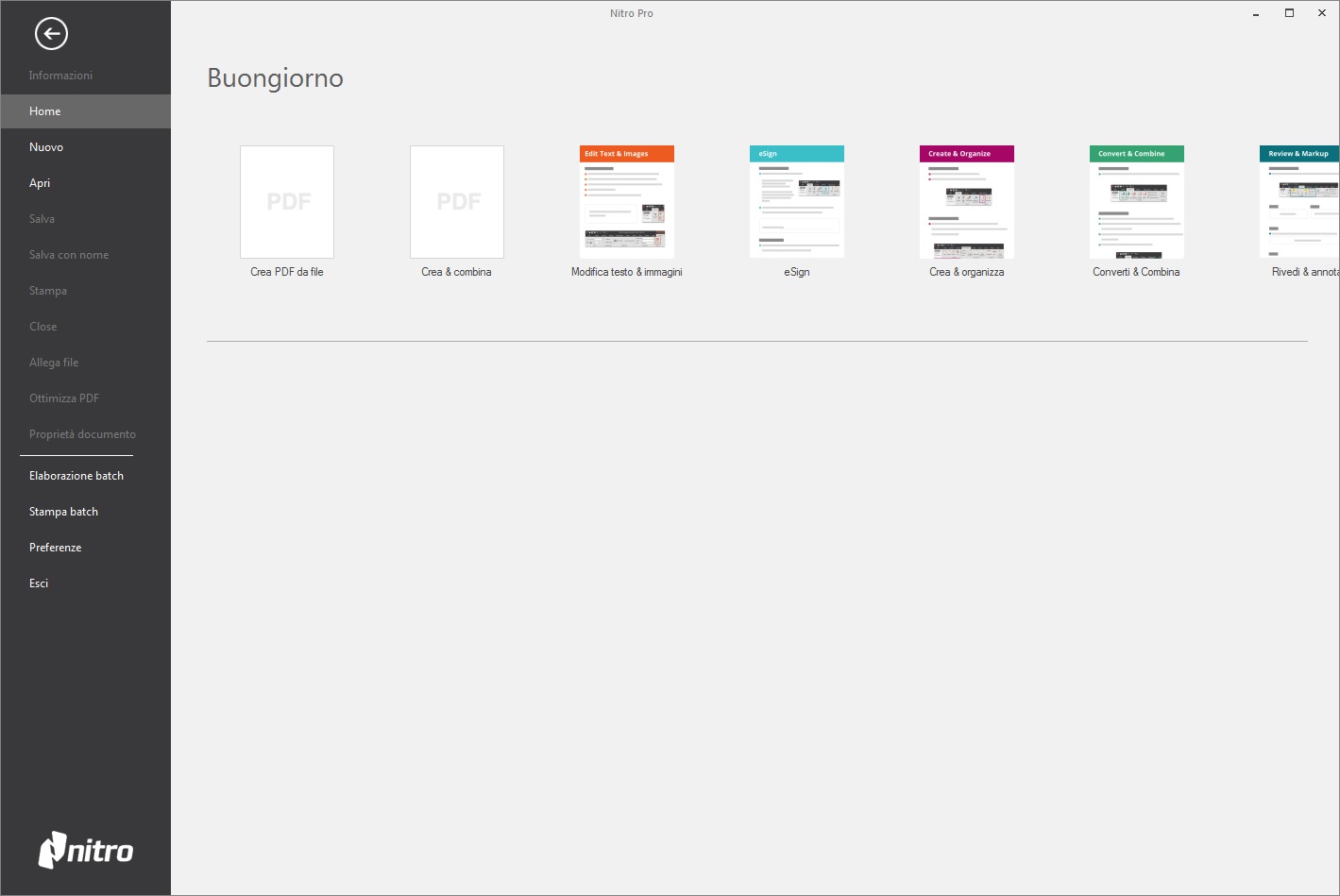Select Close in the sidebar
This screenshot has height=896, width=1340.
[85, 327]
